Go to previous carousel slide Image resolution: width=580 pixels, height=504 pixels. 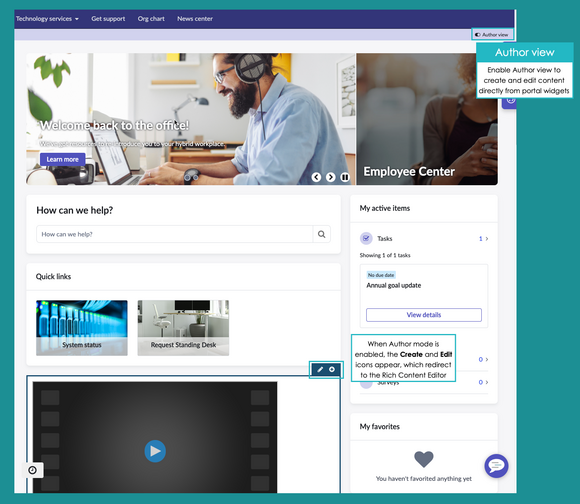tap(316, 177)
